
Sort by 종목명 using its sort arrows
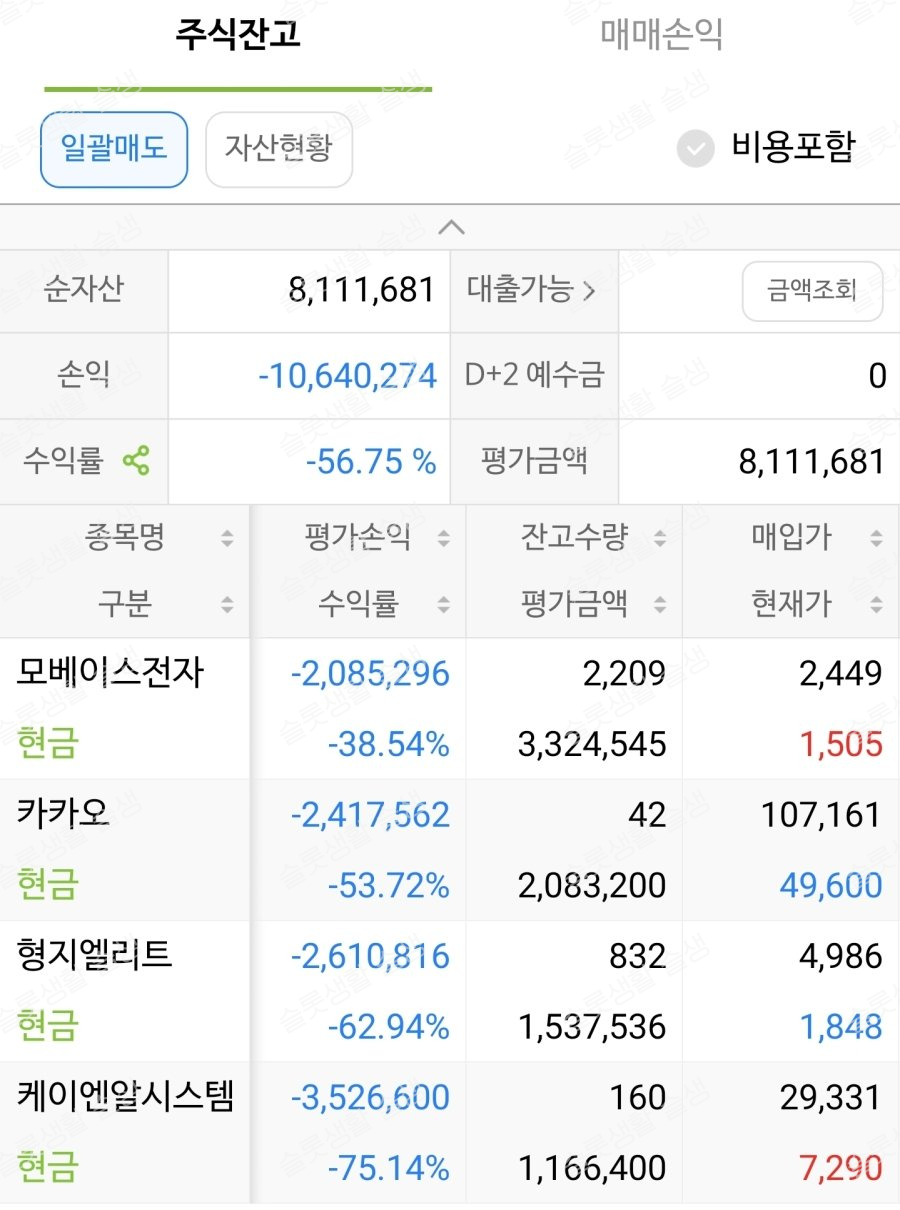[227, 539]
